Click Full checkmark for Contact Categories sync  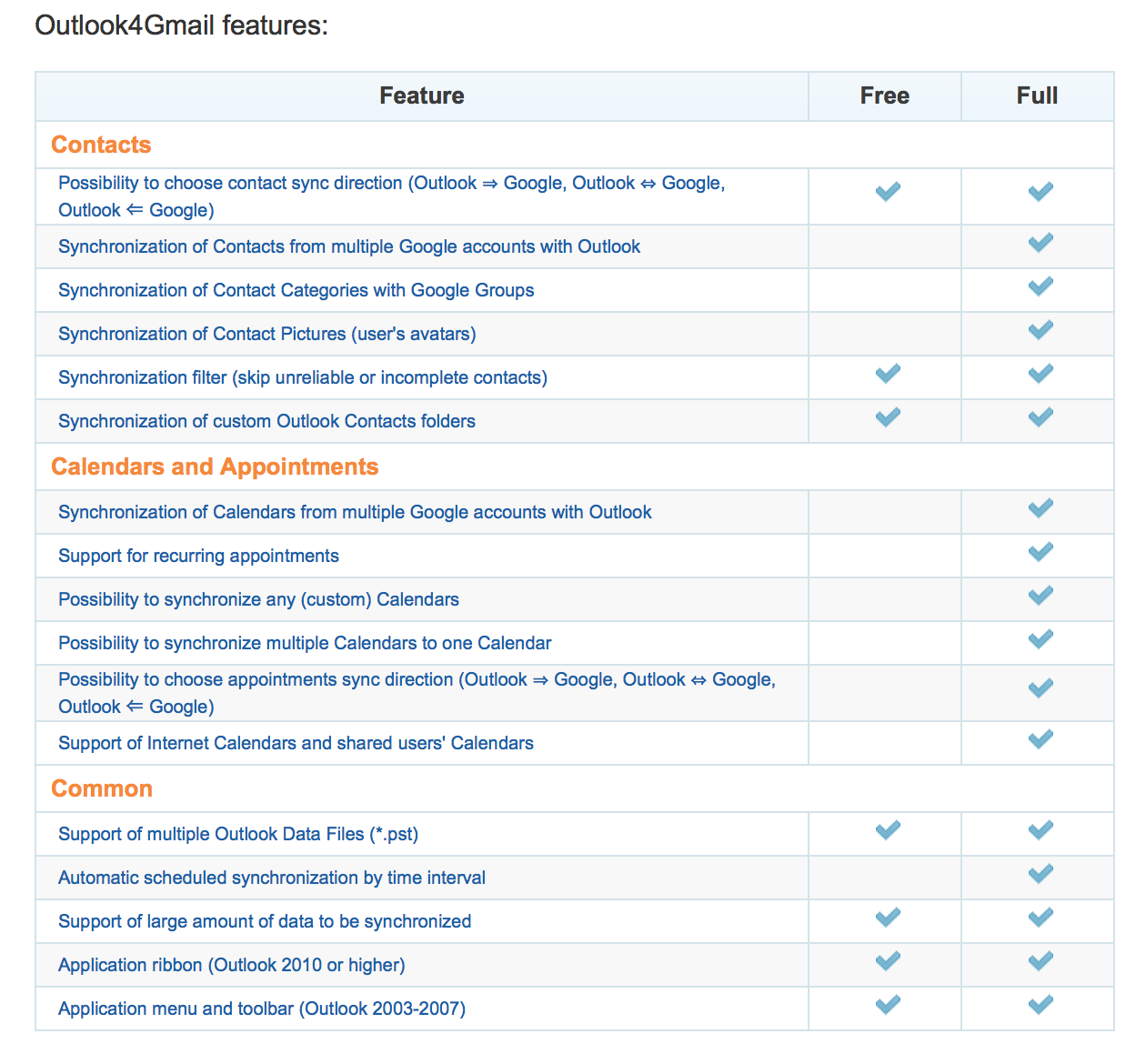pyautogui.click(x=1040, y=286)
